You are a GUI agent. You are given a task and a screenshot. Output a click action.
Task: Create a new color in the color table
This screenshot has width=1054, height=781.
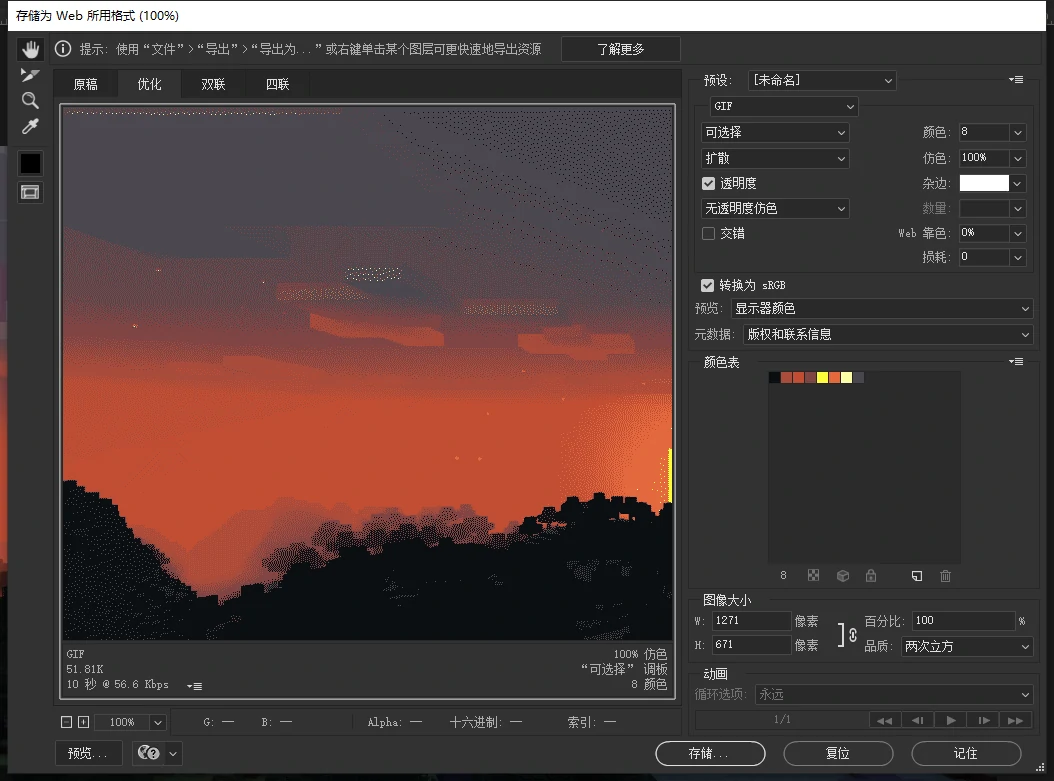917,575
